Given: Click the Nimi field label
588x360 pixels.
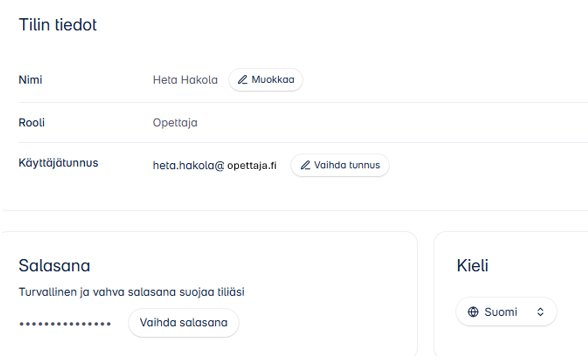Looking at the screenshot, I should (x=30, y=80).
